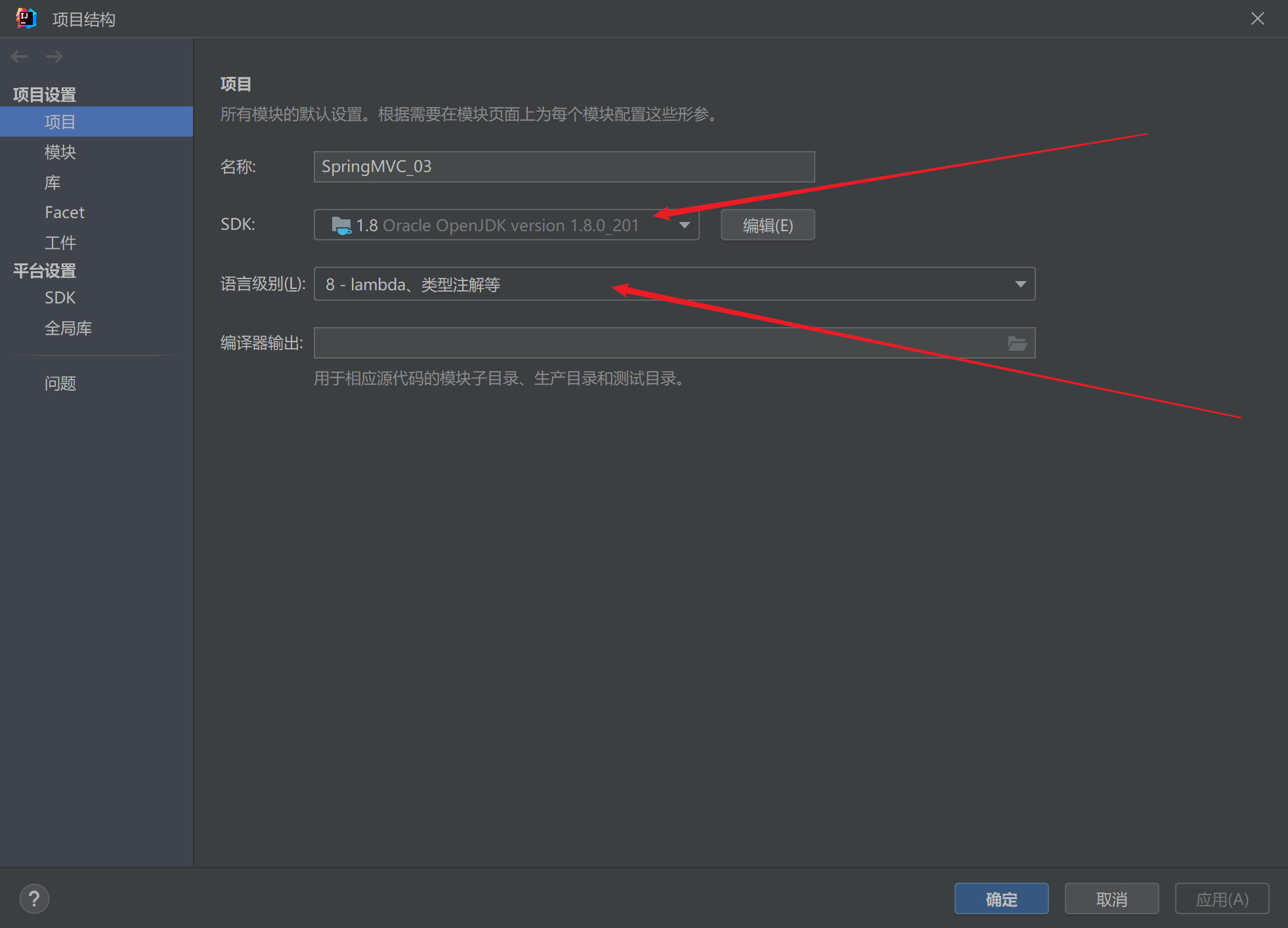This screenshot has height=928, width=1288.
Task: Open 库 settings page
Action: pyautogui.click(x=53, y=183)
